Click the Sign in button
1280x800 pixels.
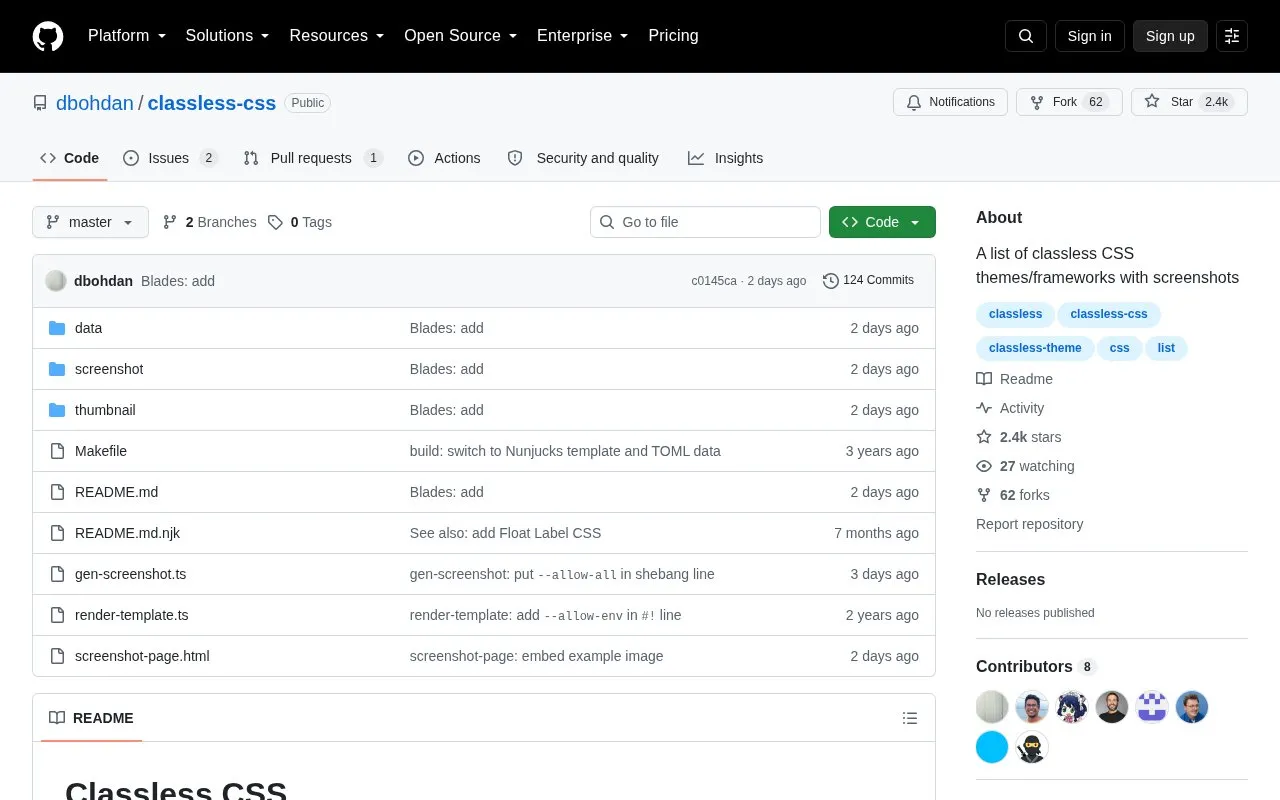[x=1089, y=36]
